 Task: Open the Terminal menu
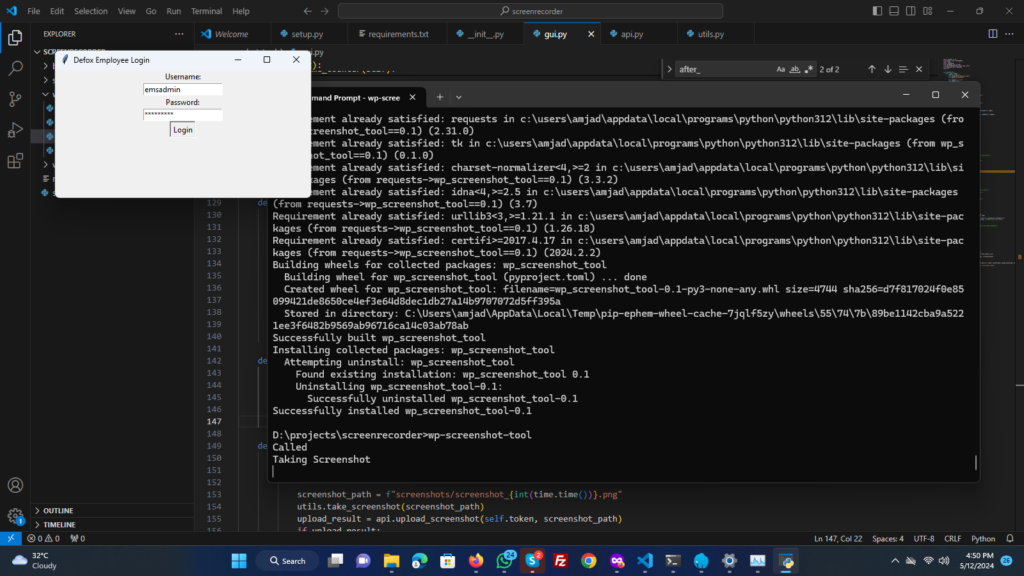[206, 11]
